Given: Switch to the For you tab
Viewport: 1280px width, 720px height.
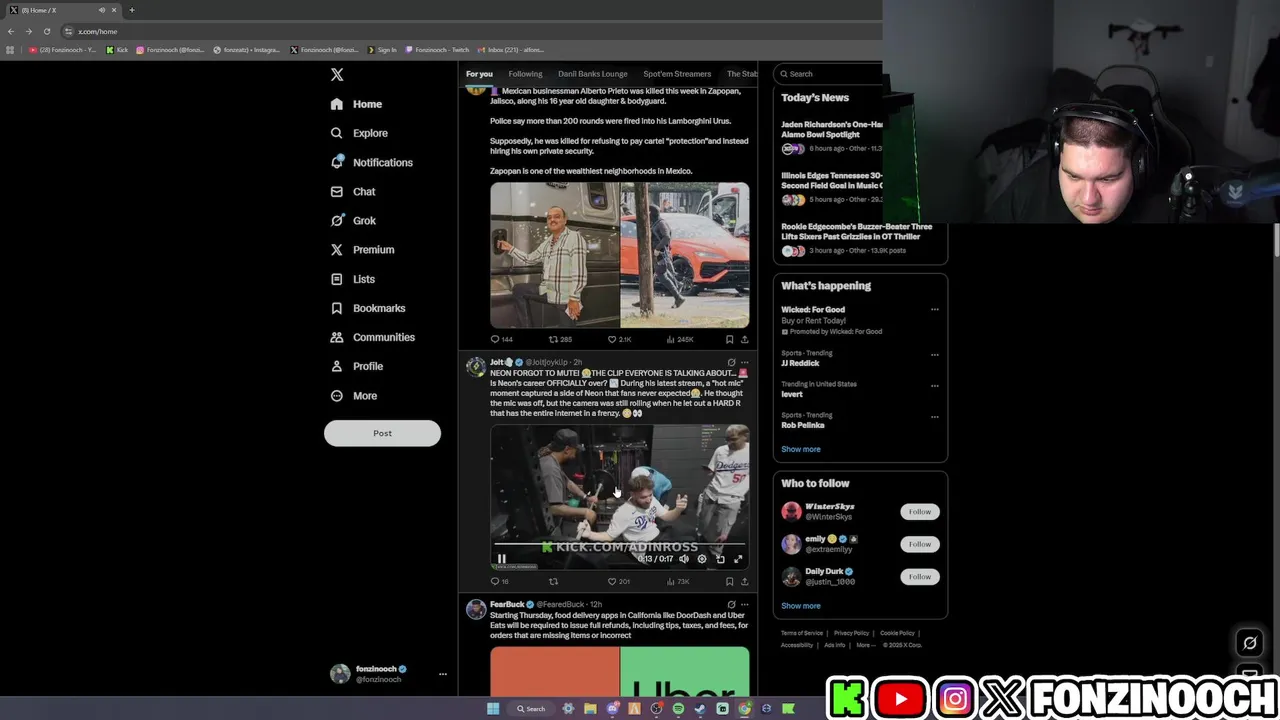Looking at the screenshot, I should click(x=479, y=74).
